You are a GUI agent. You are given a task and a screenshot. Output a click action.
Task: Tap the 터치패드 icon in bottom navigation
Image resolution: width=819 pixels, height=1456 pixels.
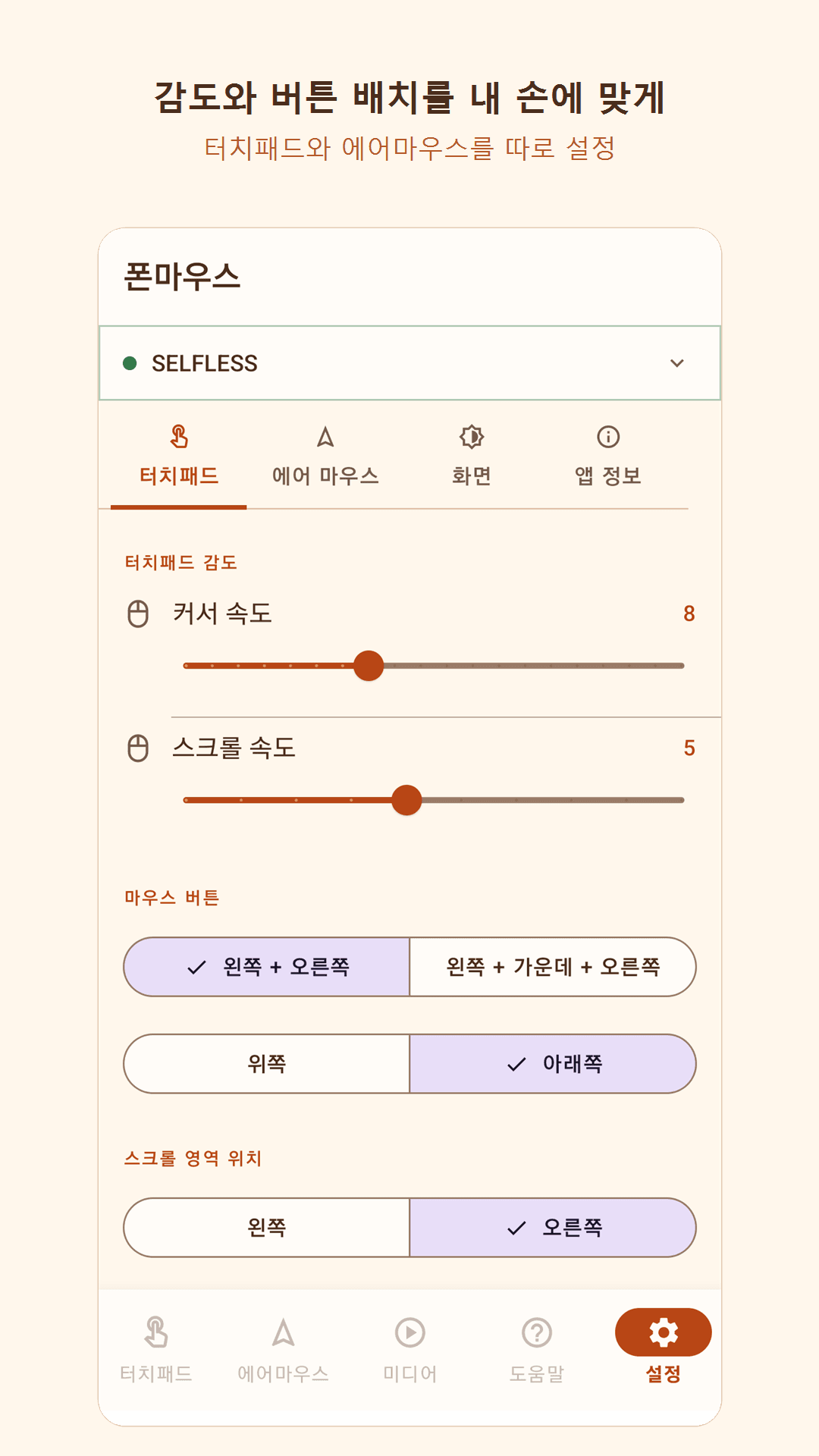pyautogui.click(x=156, y=1332)
